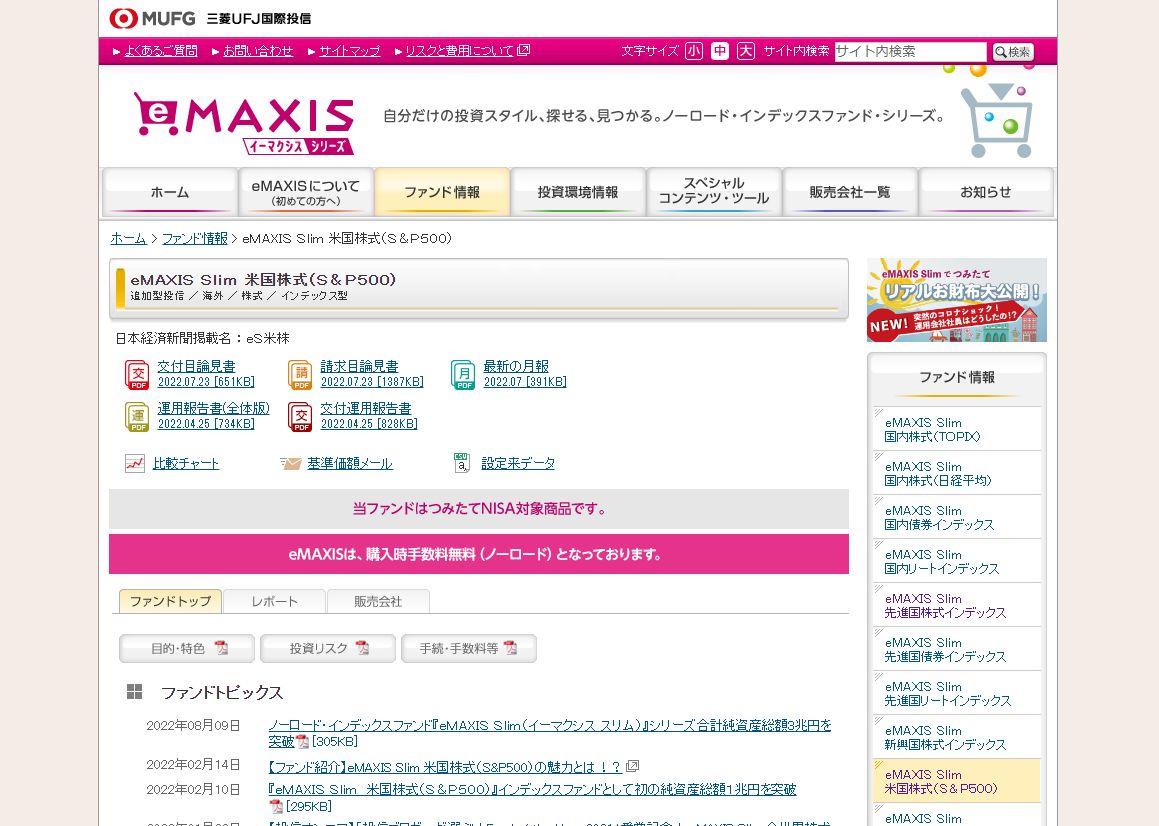Select eMAXIS Slim 先進国債券インデックス in sidebar

pos(956,649)
